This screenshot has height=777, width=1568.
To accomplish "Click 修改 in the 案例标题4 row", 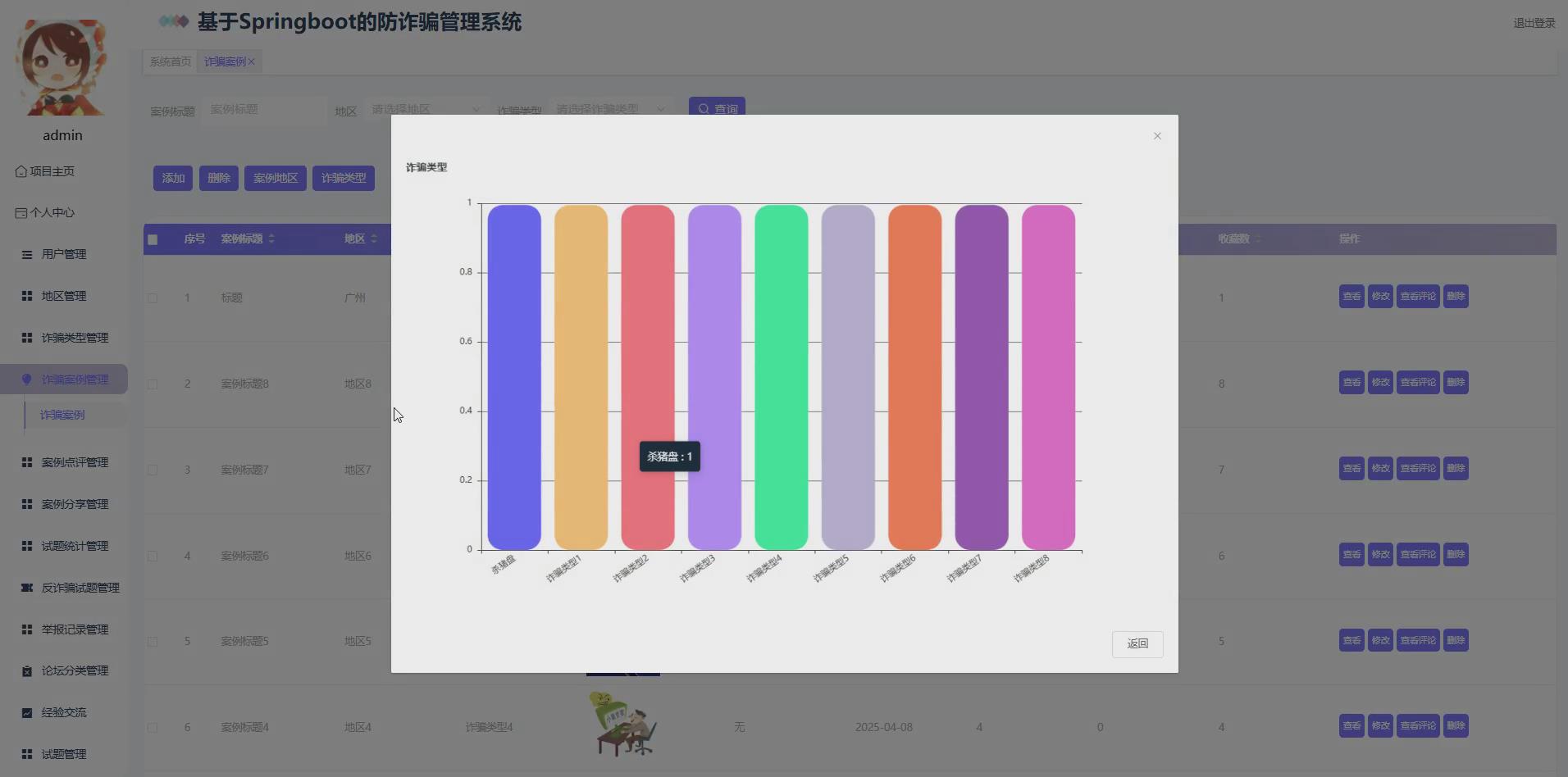I will 1380,725.
